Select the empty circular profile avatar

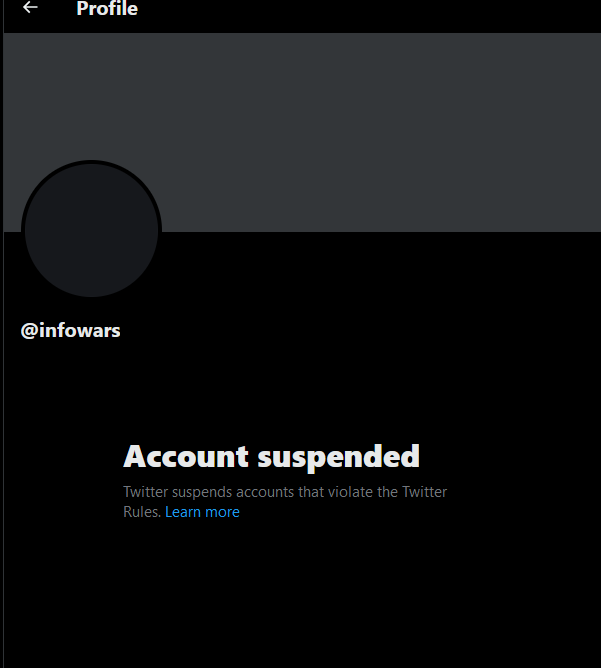click(91, 230)
